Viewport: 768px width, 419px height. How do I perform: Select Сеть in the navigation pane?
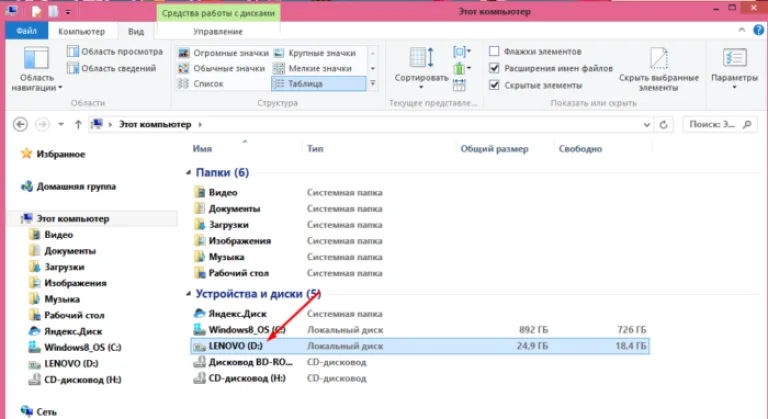click(x=39, y=412)
